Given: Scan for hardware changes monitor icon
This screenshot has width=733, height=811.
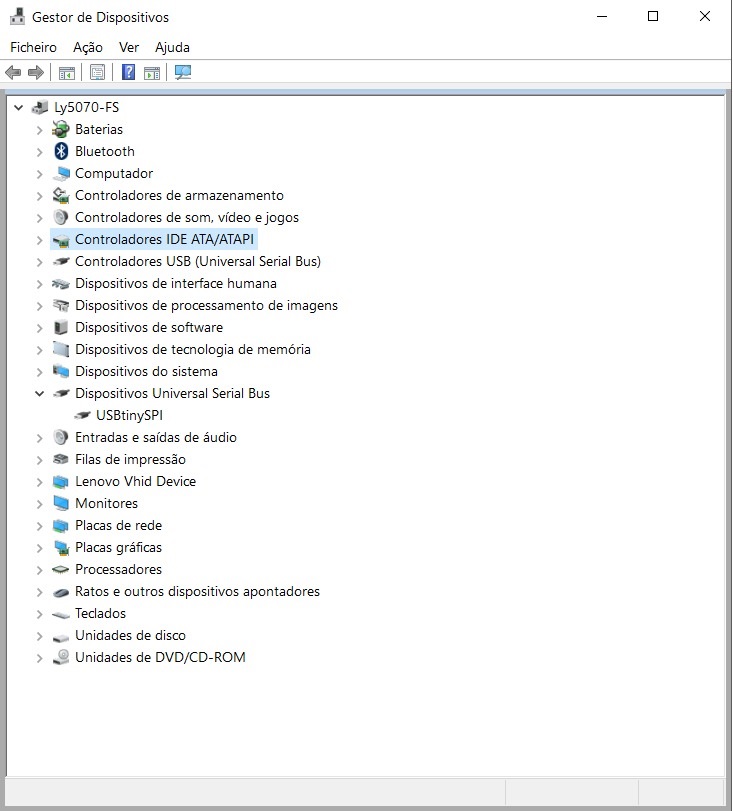Looking at the screenshot, I should click(183, 72).
